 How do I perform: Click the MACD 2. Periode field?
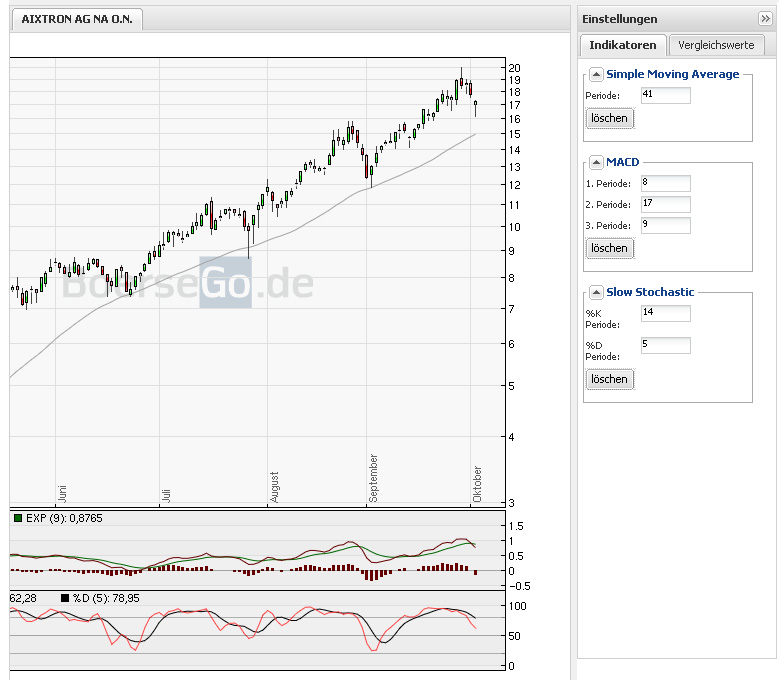pyautogui.click(x=665, y=204)
